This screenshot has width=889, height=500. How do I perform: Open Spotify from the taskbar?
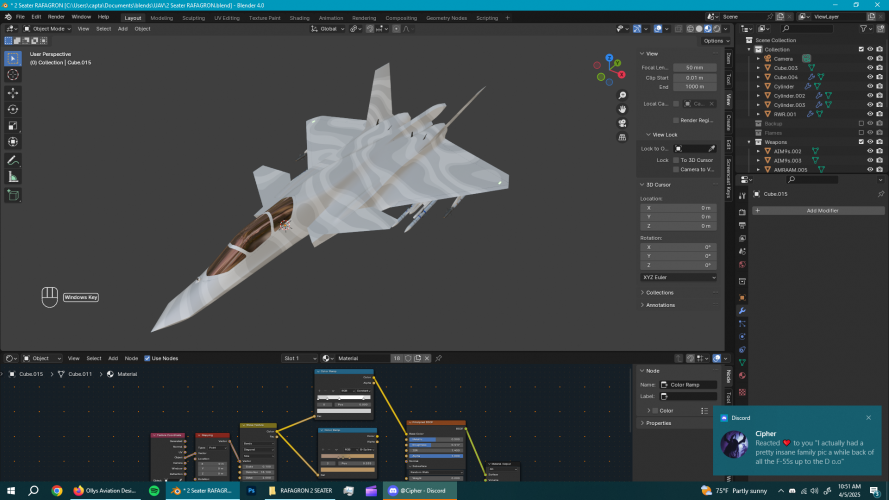(x=154, y=490)
